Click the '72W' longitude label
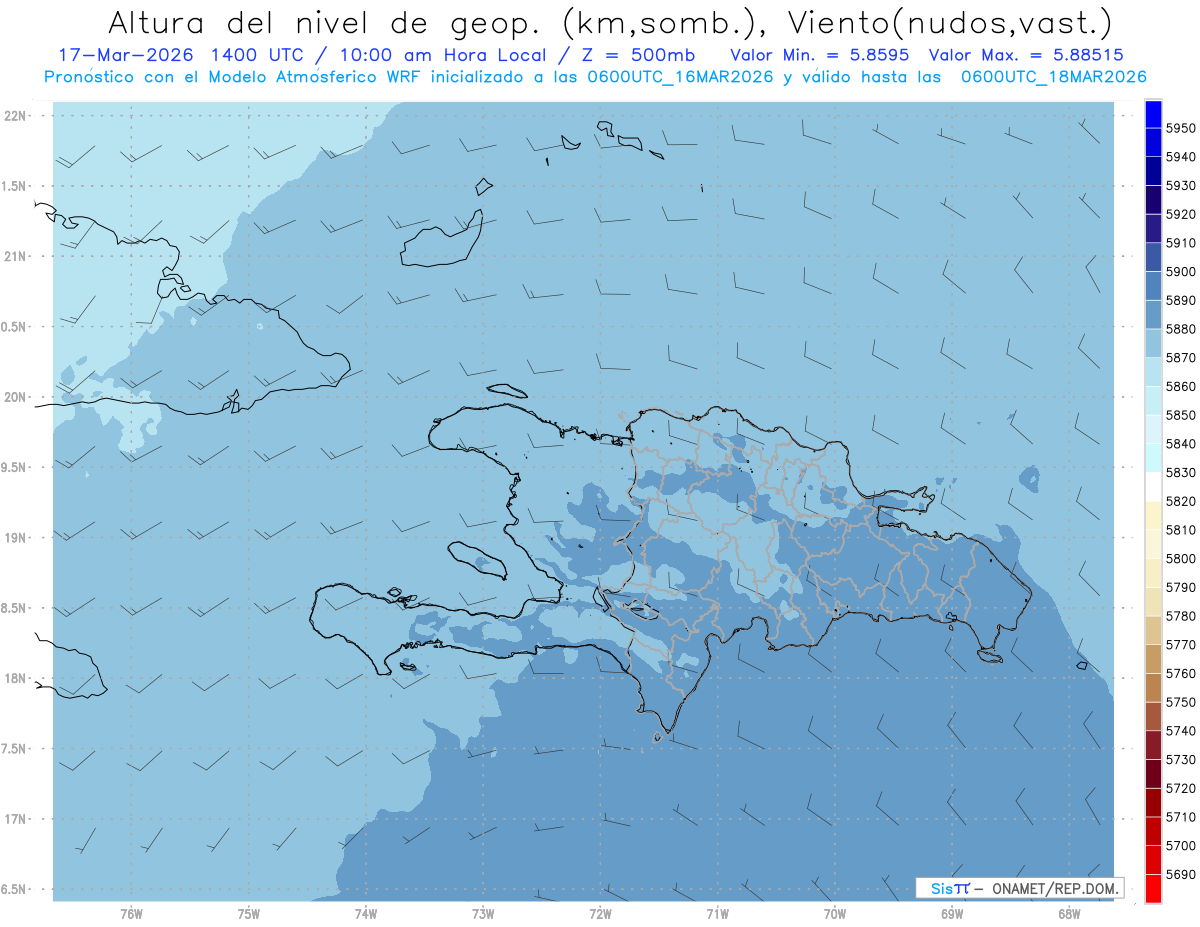Screen dimensions: 1200x927 pos(600,914)
